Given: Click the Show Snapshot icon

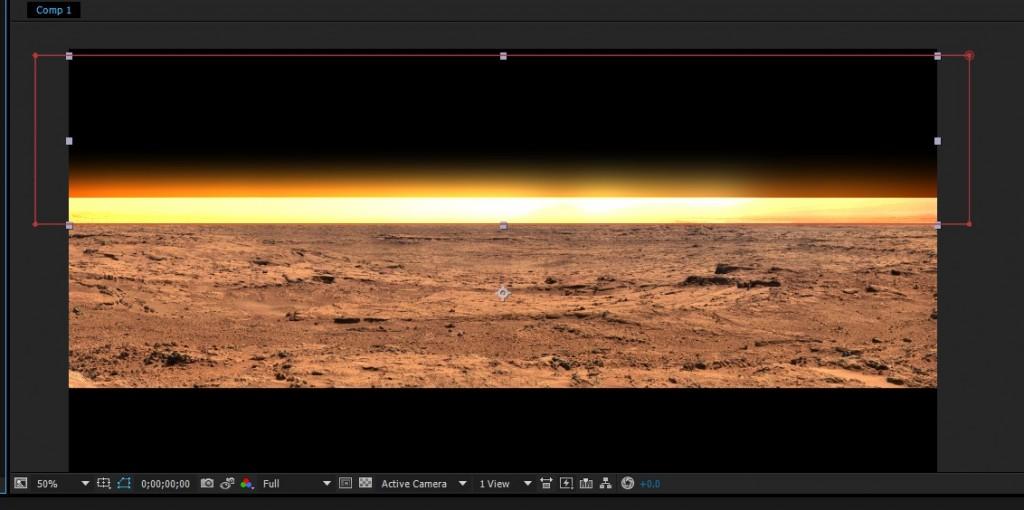Looking at the screenshot, I should click(x=227, y=484).
